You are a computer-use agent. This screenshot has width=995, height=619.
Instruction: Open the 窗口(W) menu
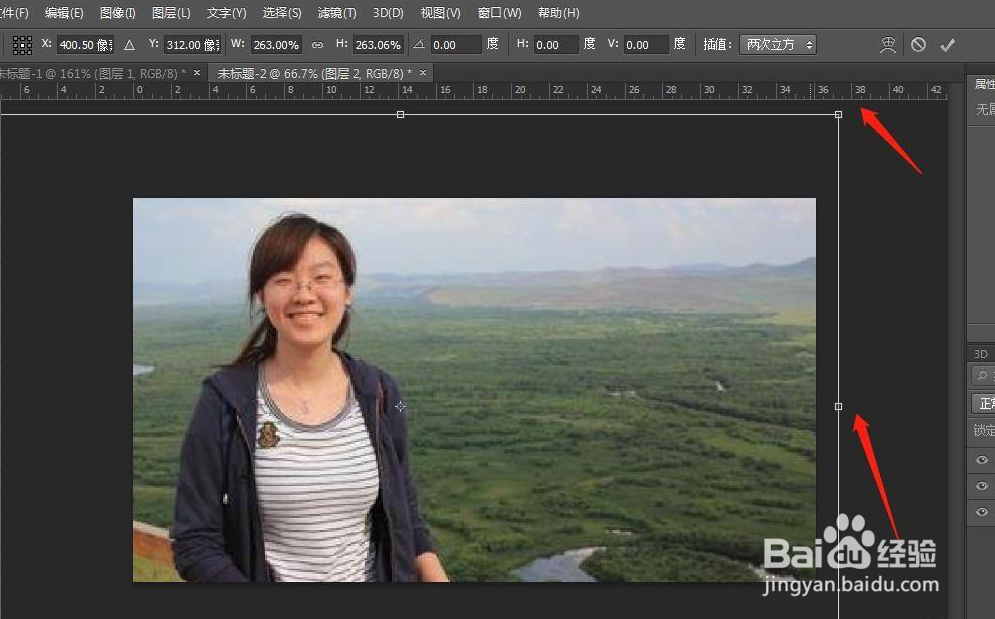[x=499, y=13]
